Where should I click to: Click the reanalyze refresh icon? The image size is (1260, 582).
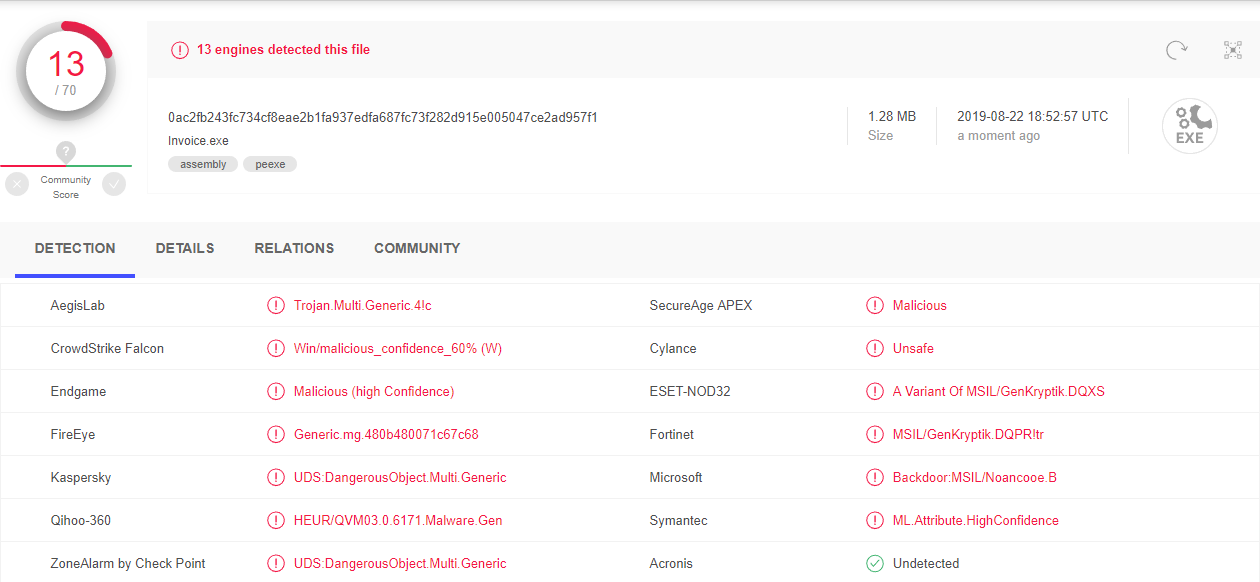tap(1177, 50)
